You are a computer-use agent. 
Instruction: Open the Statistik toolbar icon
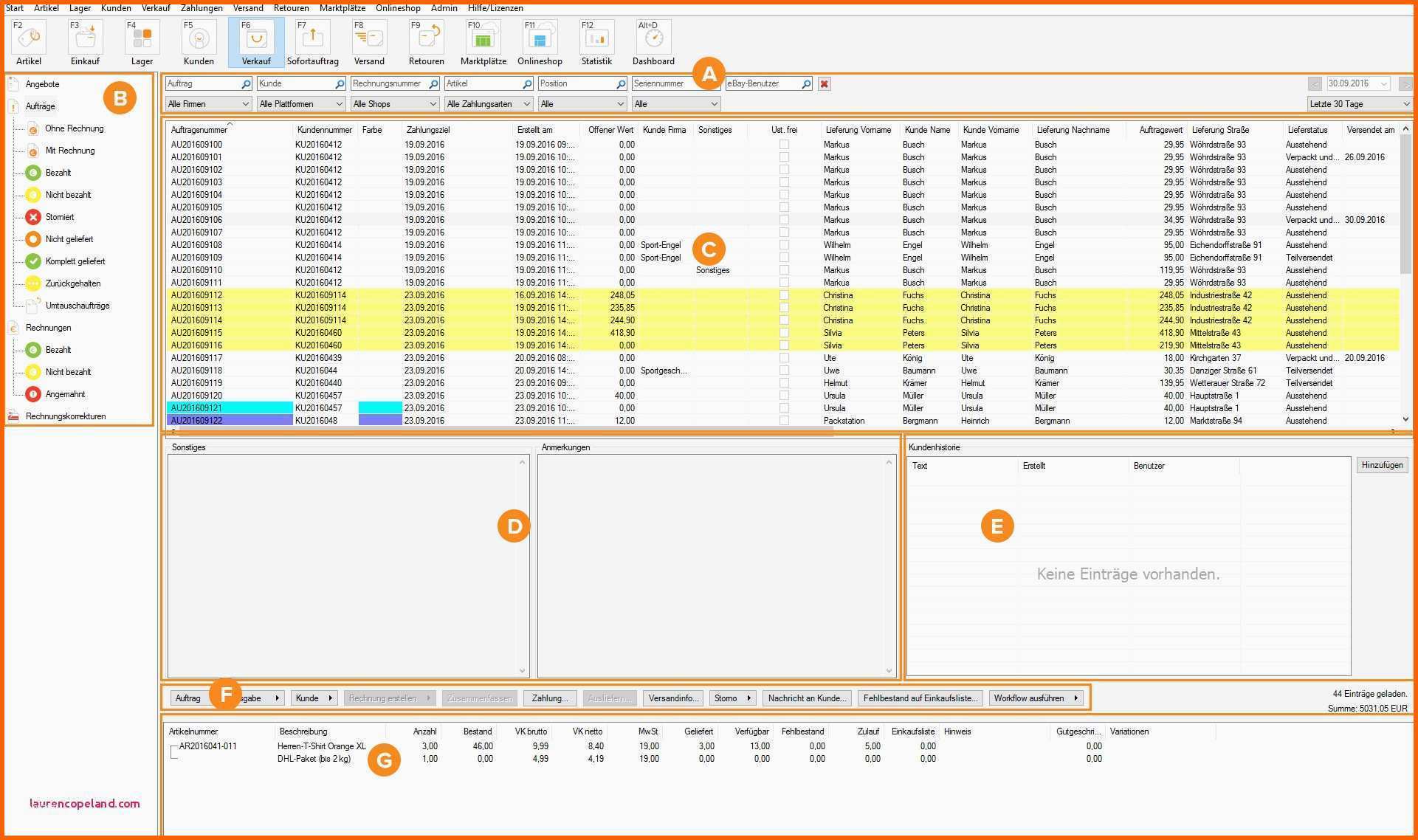click(596, 43)
